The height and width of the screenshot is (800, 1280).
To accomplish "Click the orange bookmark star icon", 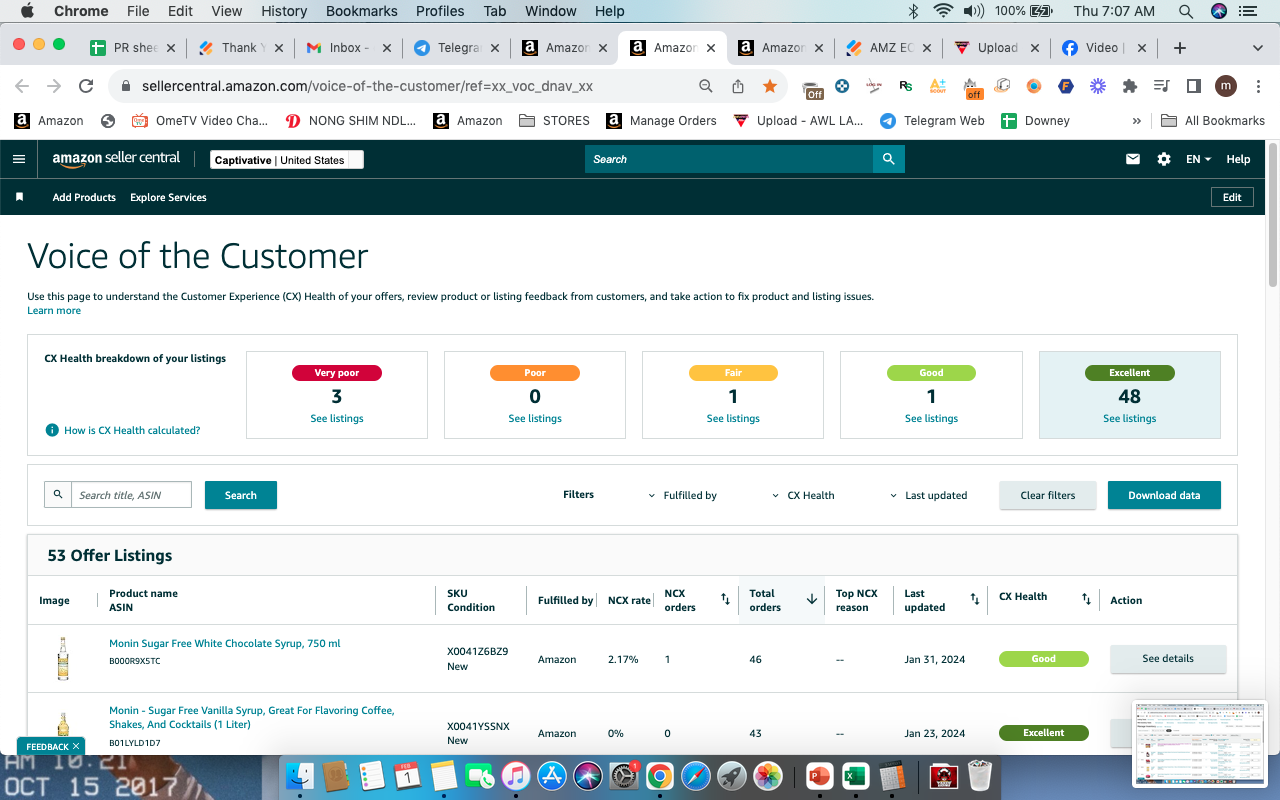I will click(770, 87).
